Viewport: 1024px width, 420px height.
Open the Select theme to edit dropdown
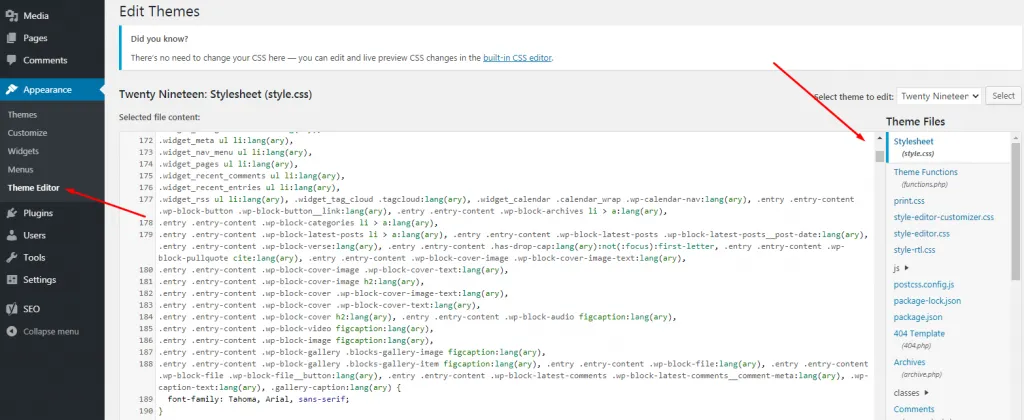pos(939,96)
